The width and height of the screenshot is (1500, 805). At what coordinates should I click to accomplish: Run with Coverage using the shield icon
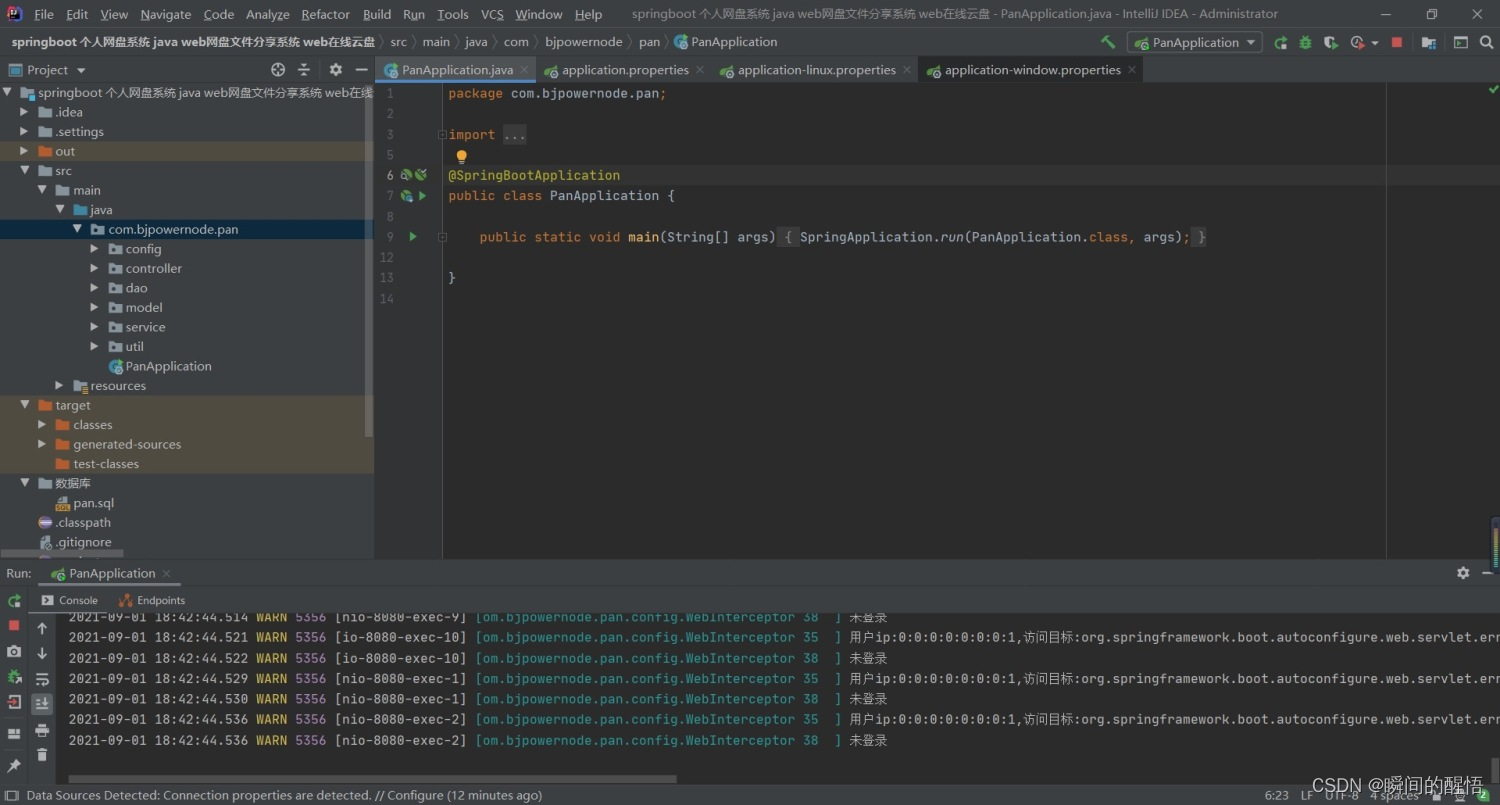1331,42
